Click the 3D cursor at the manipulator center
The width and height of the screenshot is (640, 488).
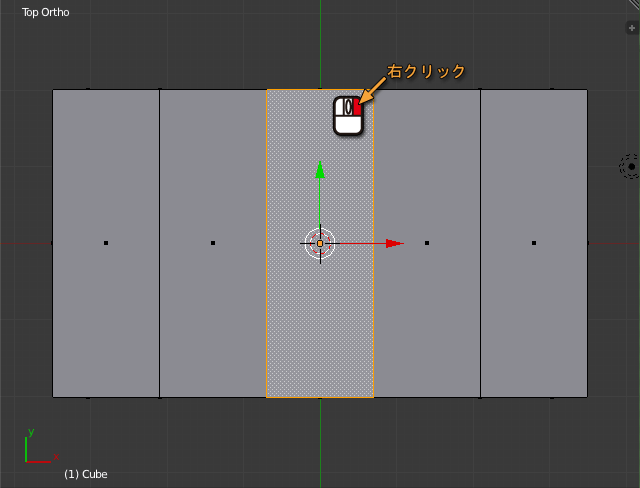(x=320, y=243)
